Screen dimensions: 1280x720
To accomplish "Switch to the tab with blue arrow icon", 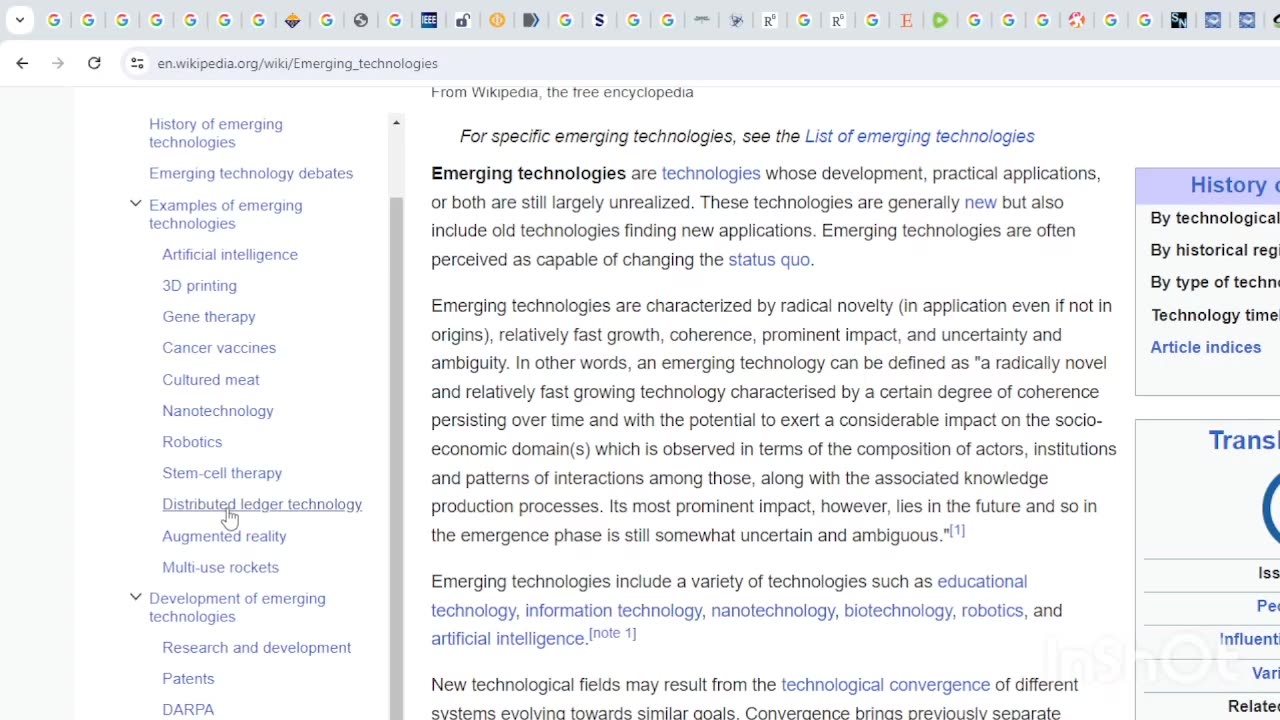I will 531,20.
